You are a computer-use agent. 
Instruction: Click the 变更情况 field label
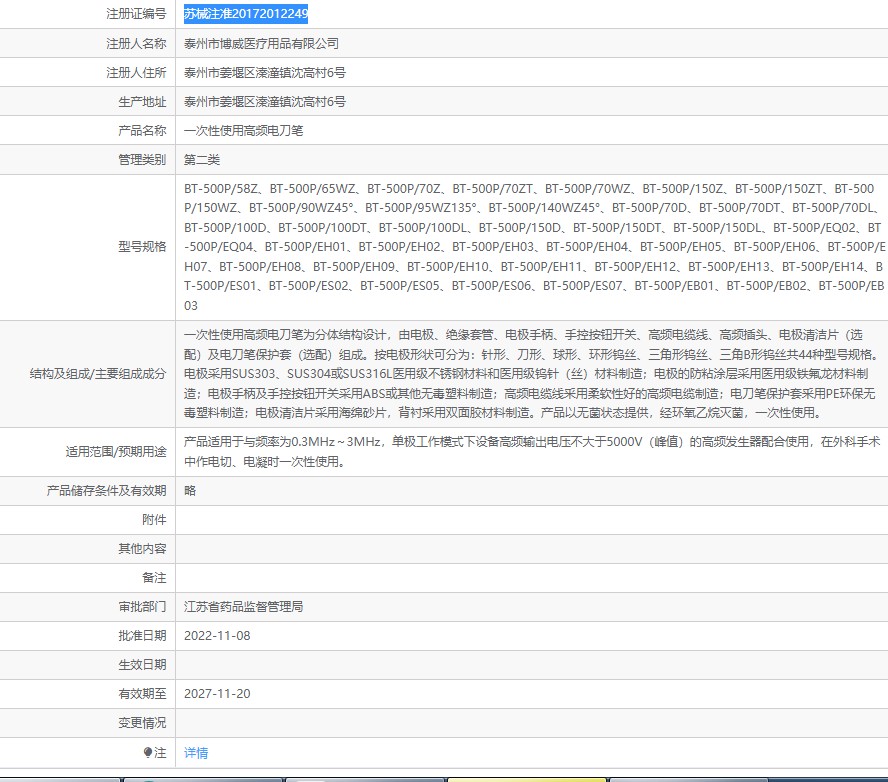142,723
